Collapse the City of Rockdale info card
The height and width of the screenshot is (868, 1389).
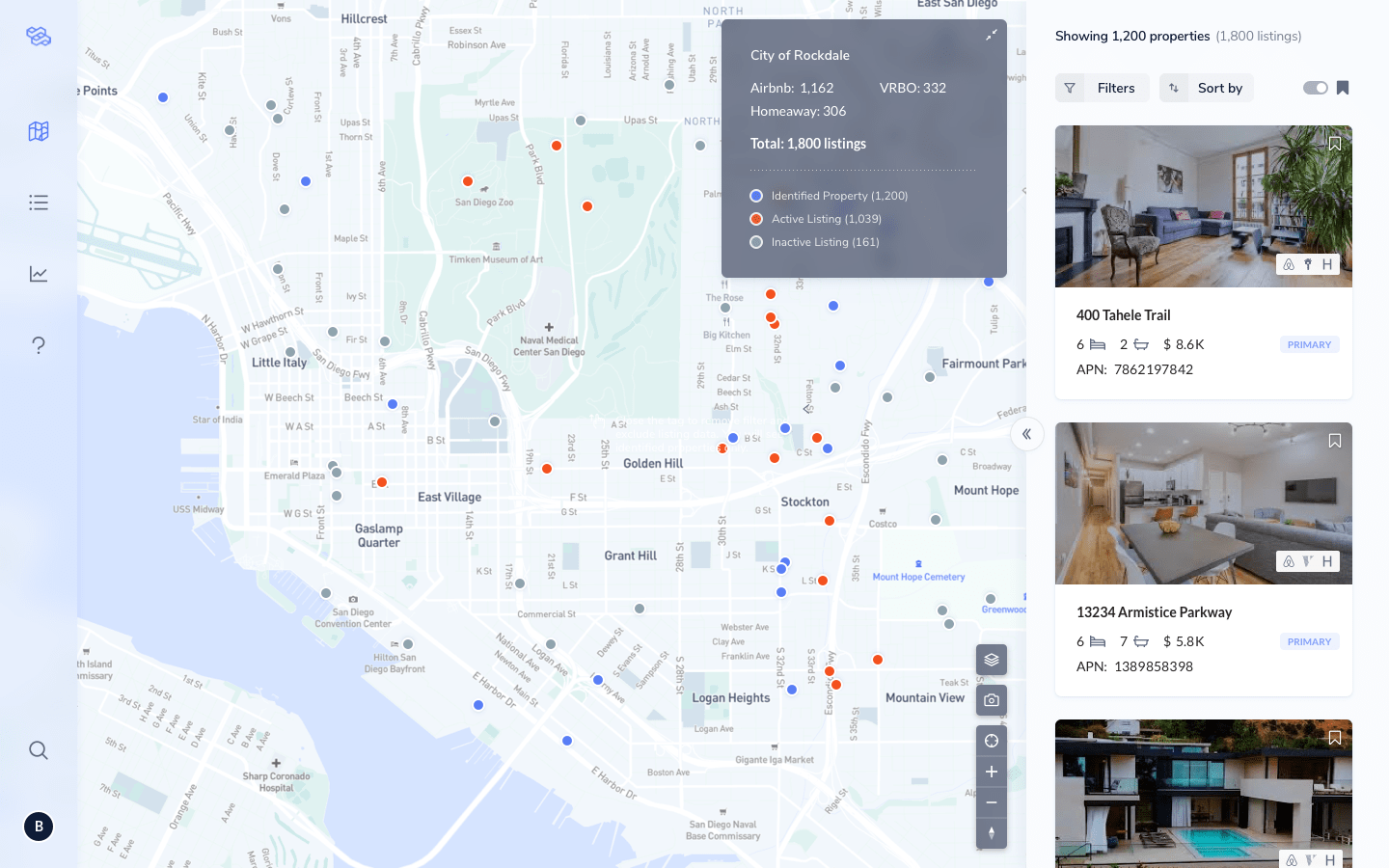pos(991,36)
